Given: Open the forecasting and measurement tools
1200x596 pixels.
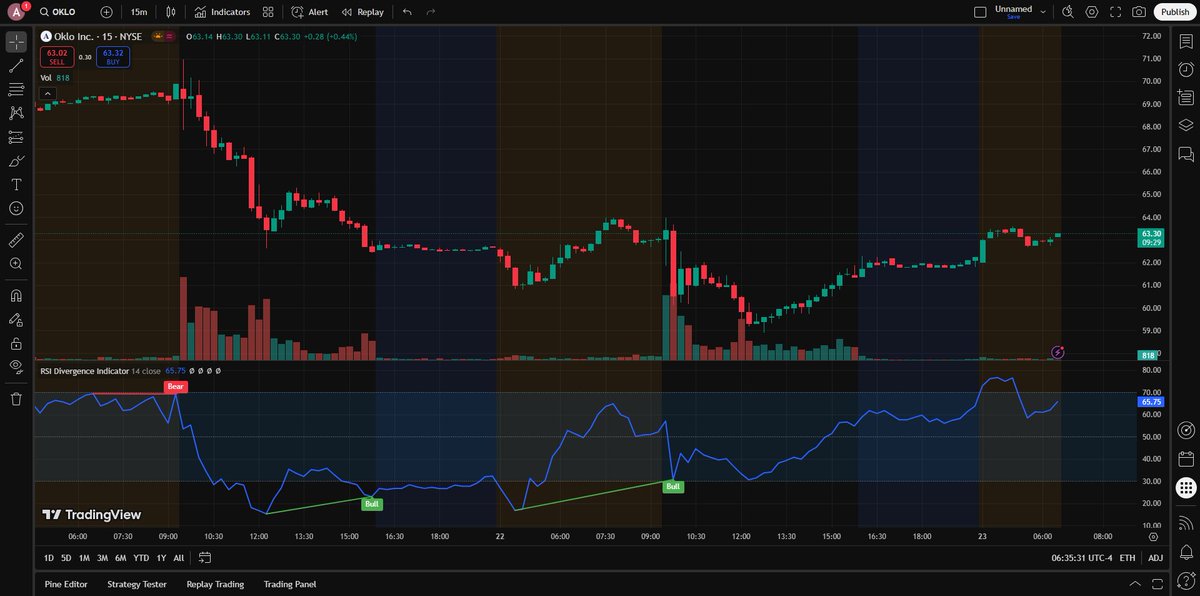Looking at the screenshot, I should coord(16,137).
